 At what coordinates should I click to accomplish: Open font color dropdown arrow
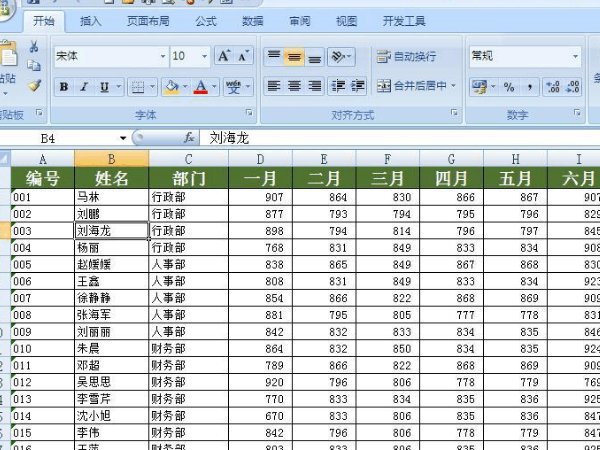[x=214, y=87]
